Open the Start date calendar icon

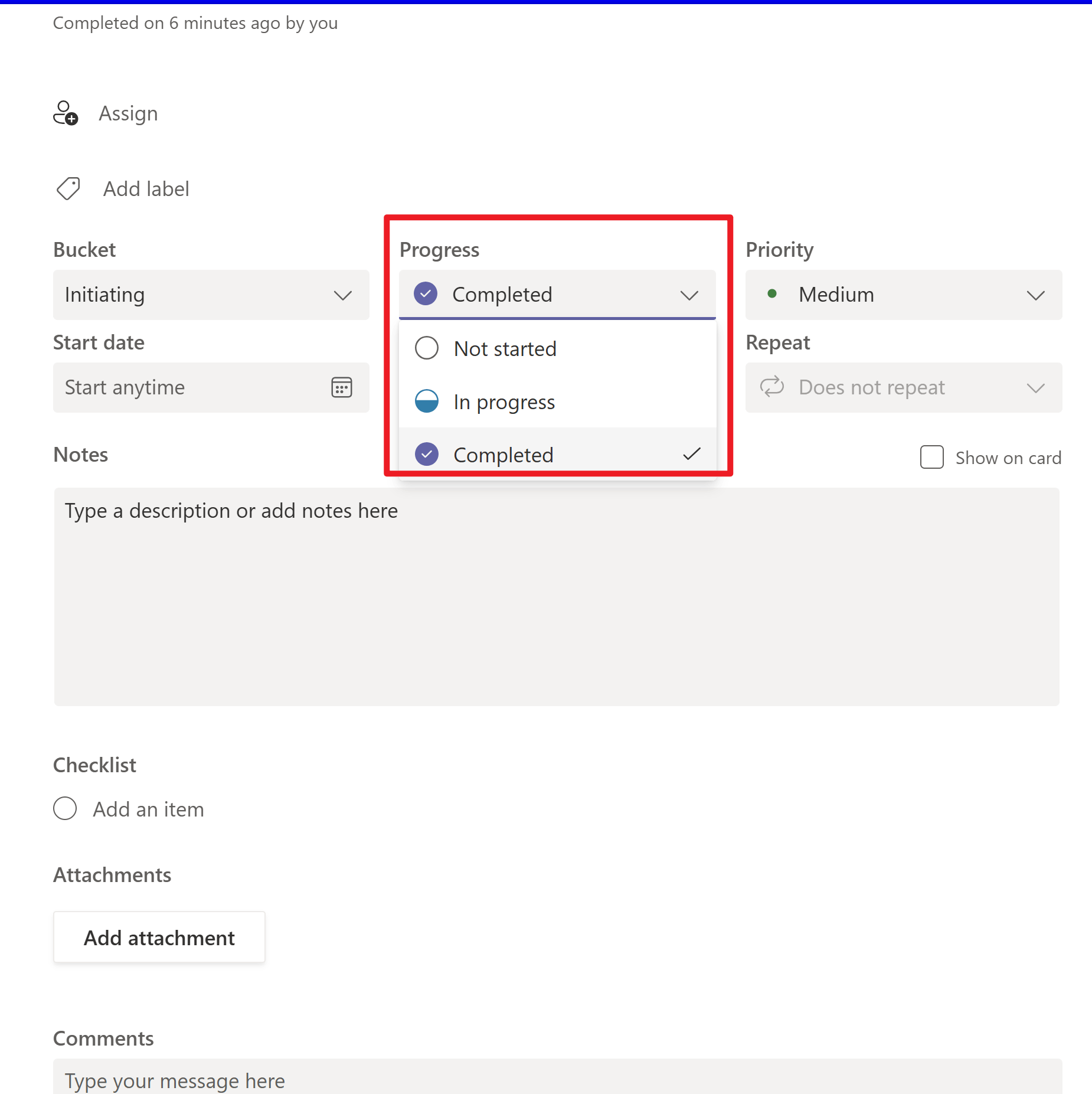(x=341, y=387)
